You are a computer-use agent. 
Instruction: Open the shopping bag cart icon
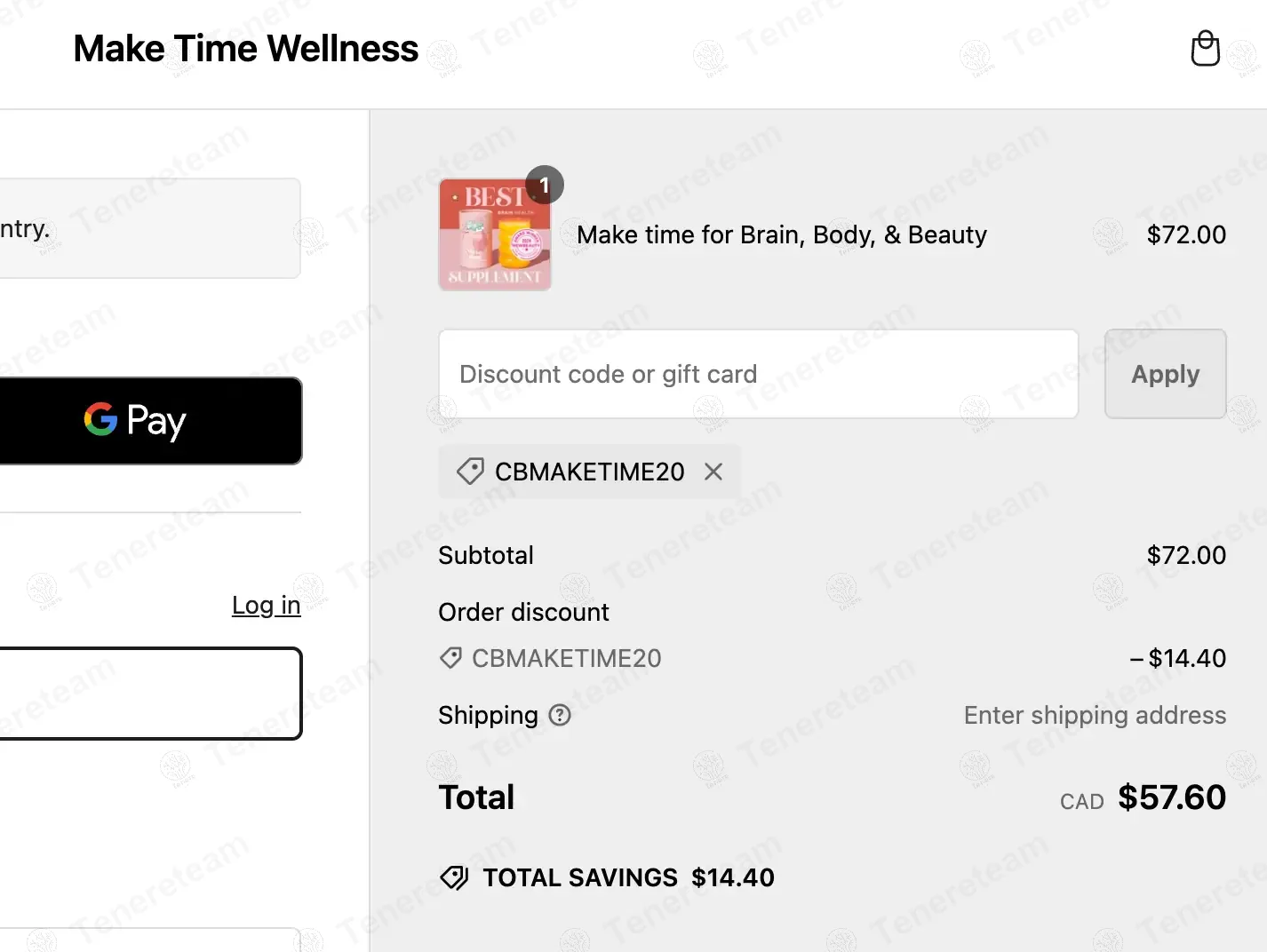(x=1205, y=49)
